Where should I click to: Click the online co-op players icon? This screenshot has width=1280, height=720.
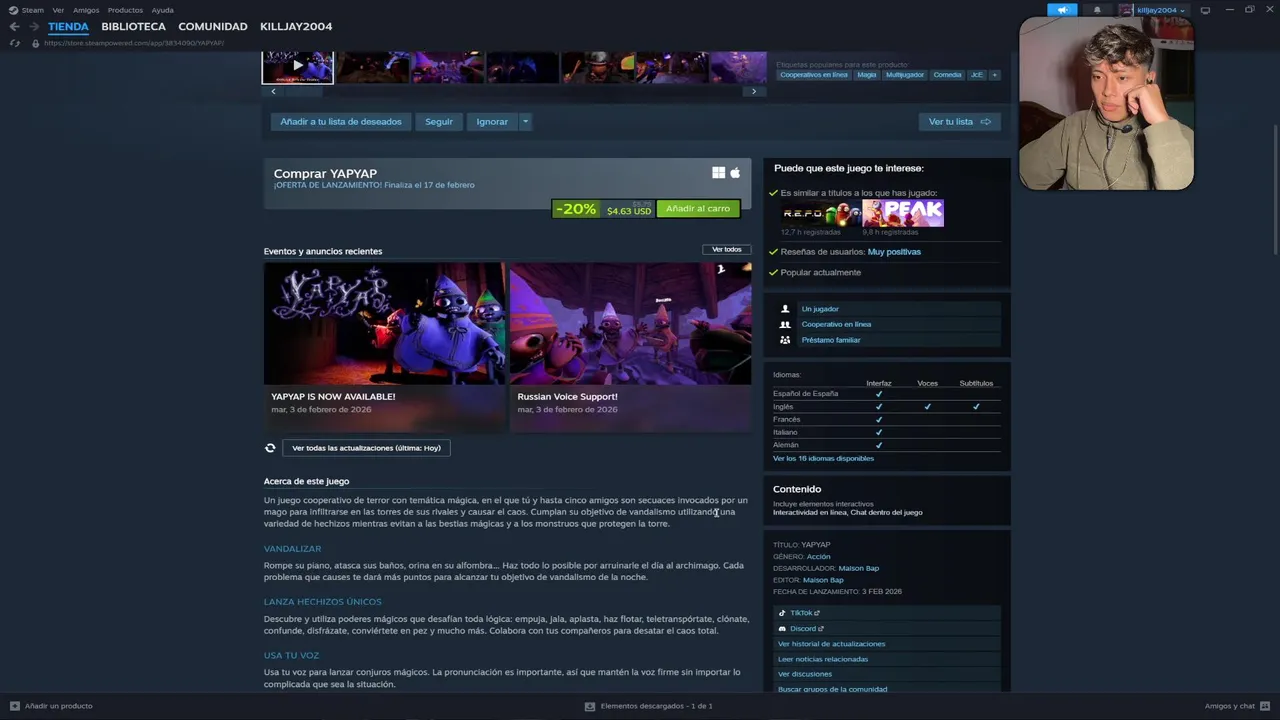(x=785, y=324)
